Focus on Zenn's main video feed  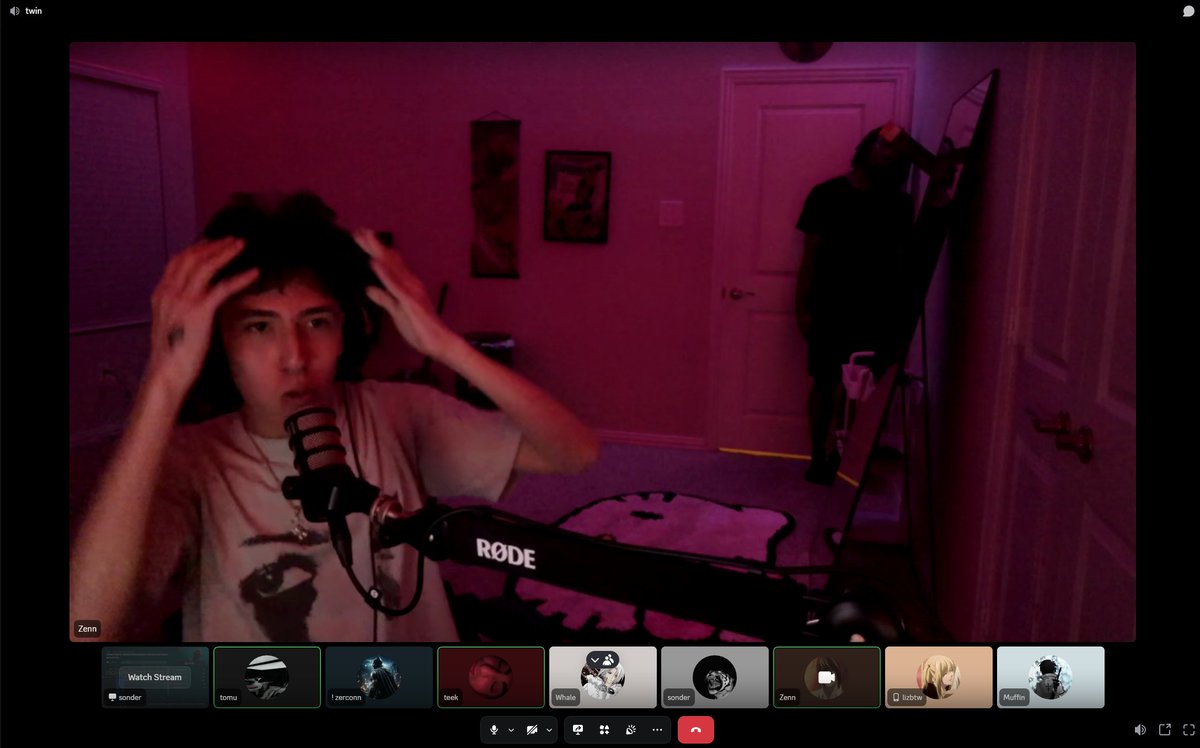602,342
